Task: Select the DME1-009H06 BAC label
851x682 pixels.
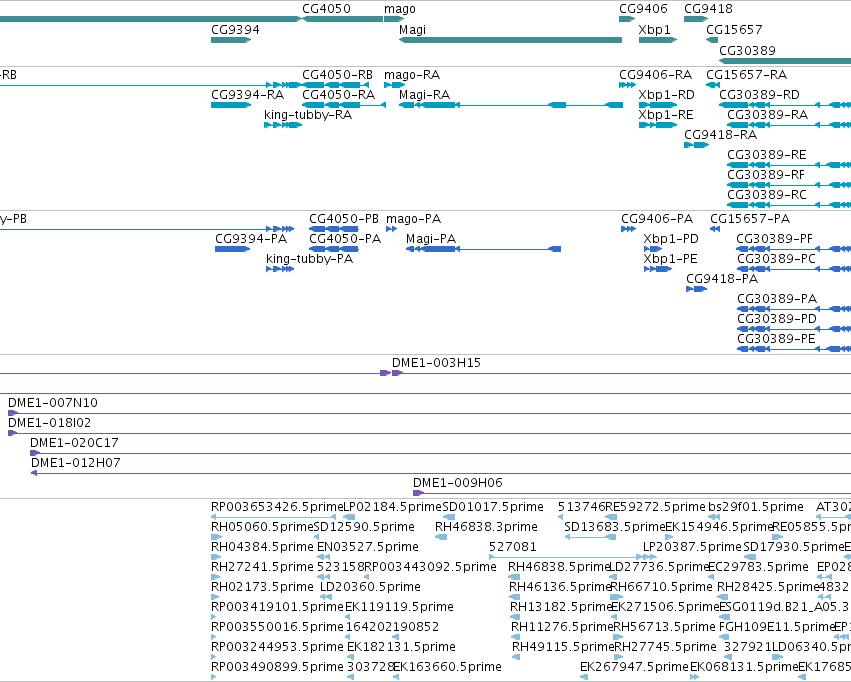Action: 458,483
